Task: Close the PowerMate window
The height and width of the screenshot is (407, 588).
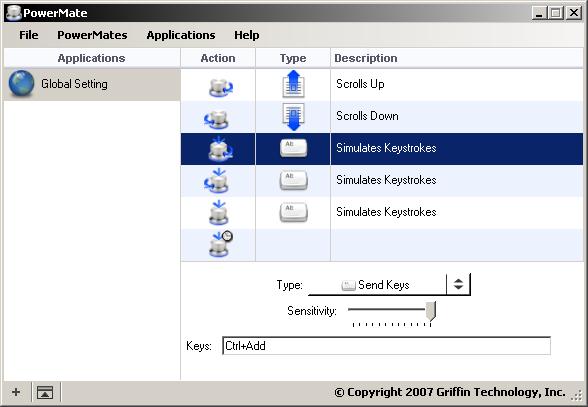Action: coord(574,13)
